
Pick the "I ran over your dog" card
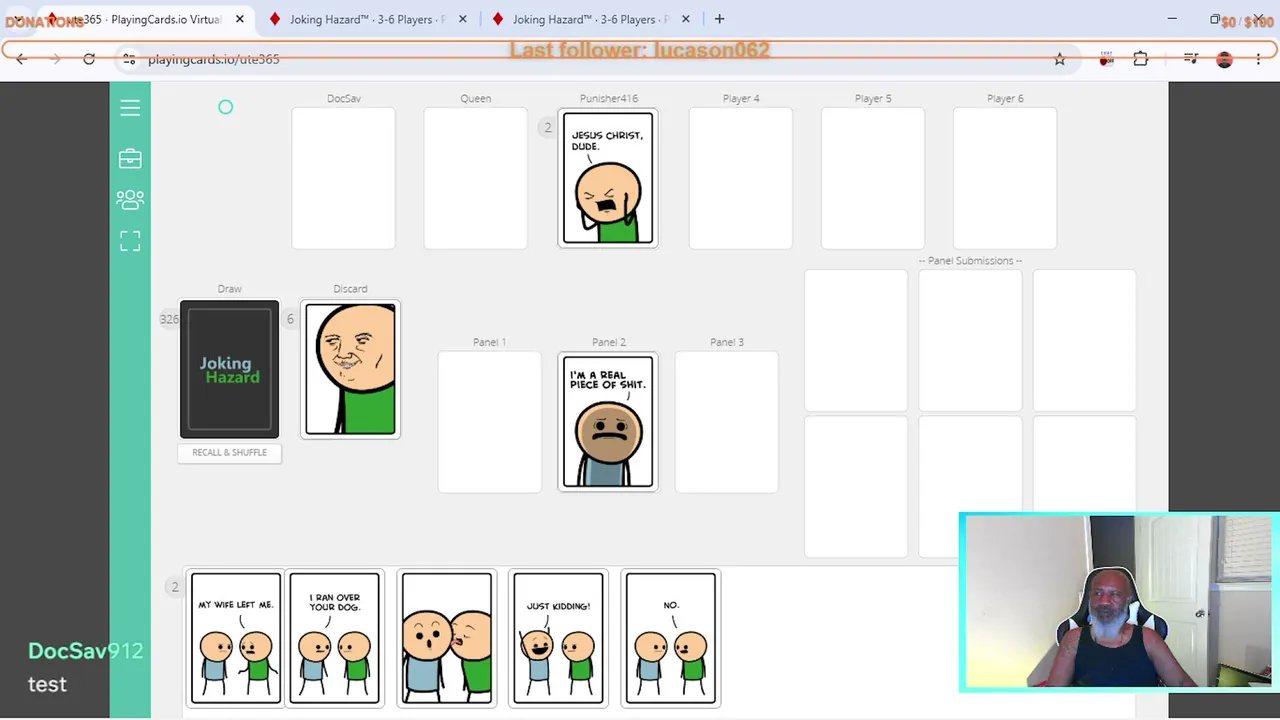pyautogui.click(x=335, y=638)
